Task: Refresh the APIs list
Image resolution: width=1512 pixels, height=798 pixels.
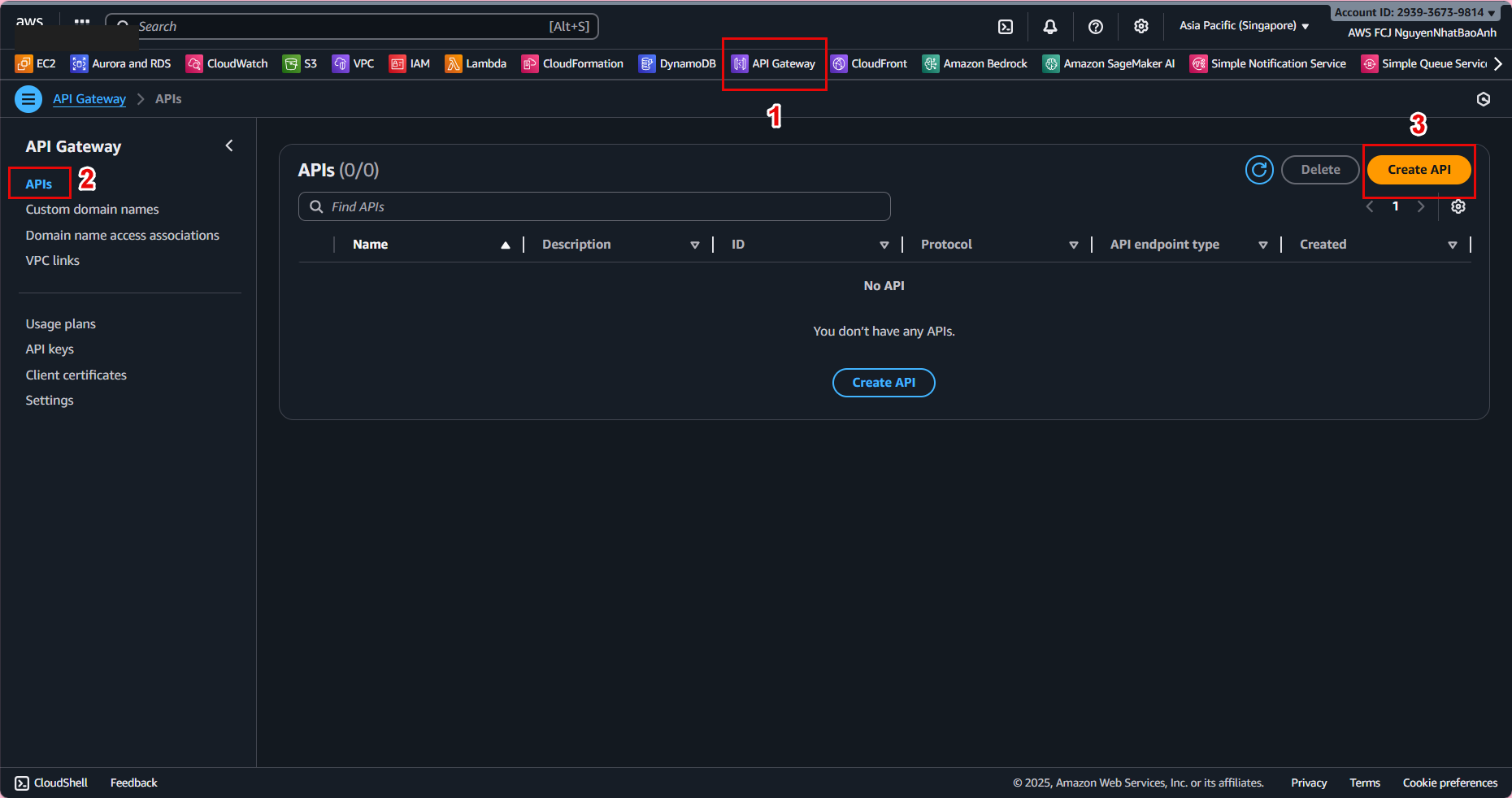Action: [x=1259, y=170]
